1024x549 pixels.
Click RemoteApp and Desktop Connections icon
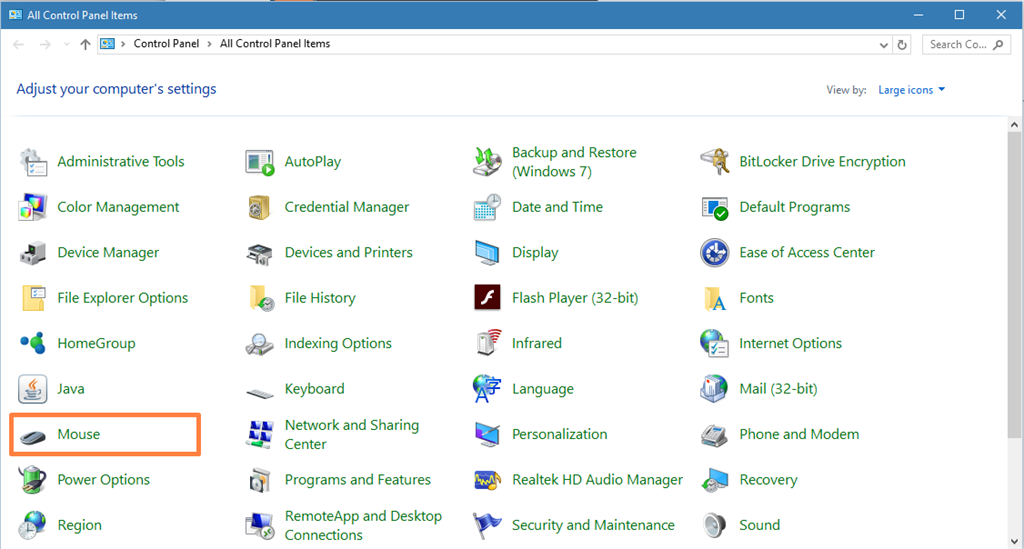[260, 526]
